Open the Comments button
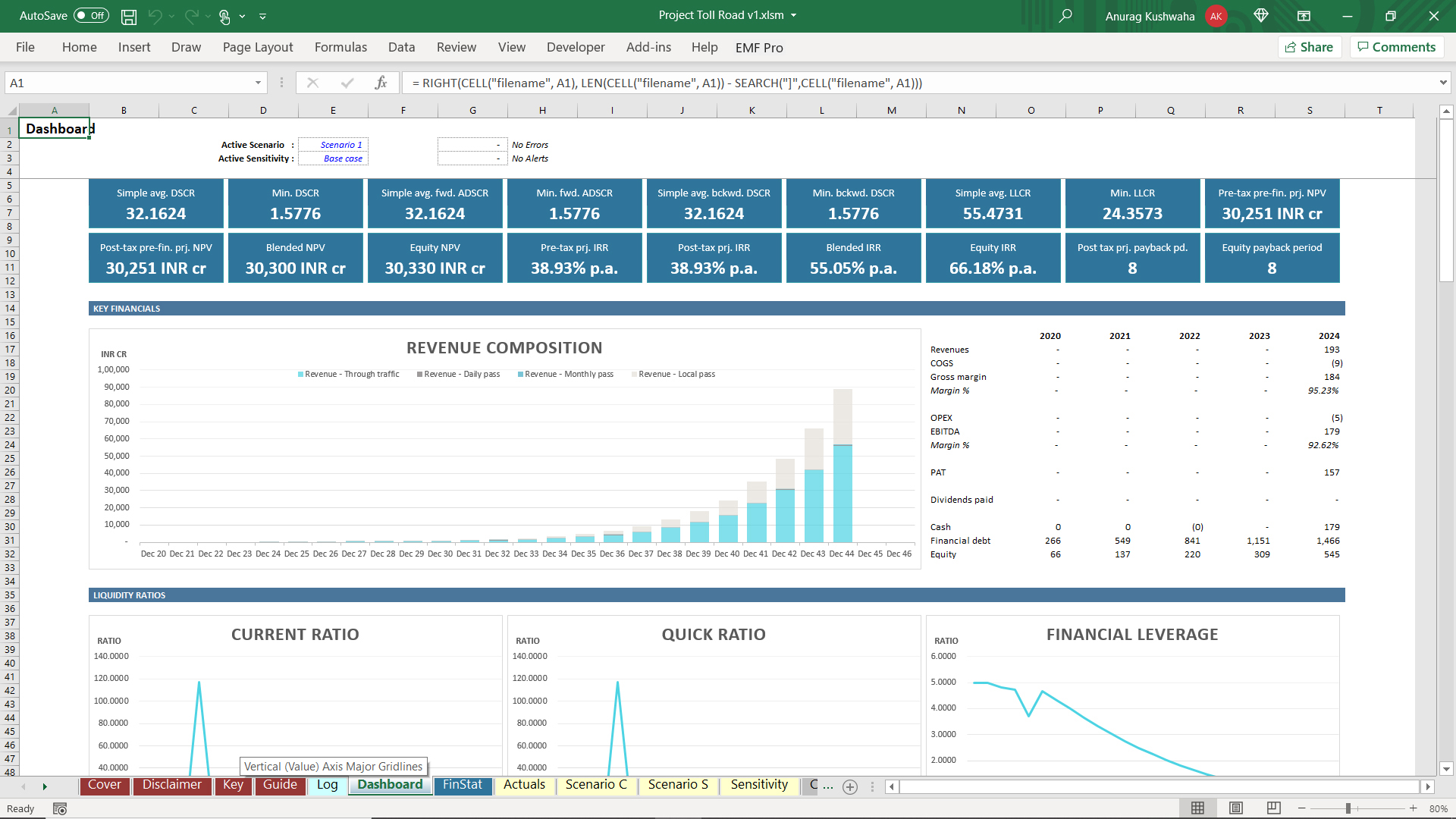Viewport: 1456px width, 819px height. click(1396, 47)
